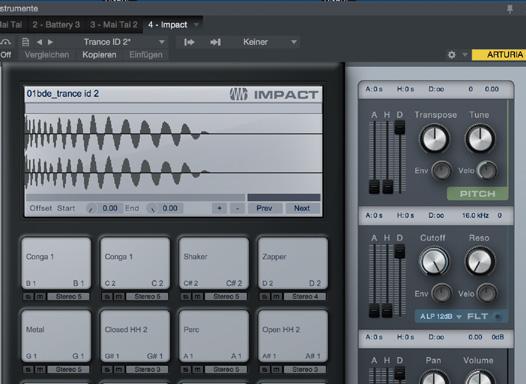The width and height of the screenshot is (526, 384).
Task: Click the Offset End knob
Action: pyautogui.click(x=152, y=209)
